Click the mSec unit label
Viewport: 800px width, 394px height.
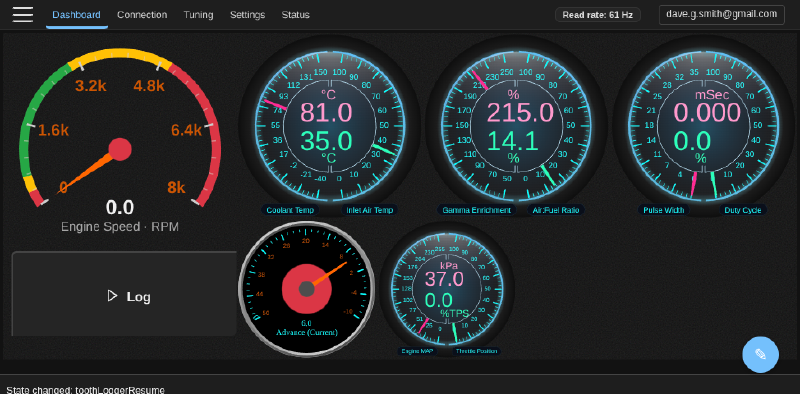click(x=711, y=95)
